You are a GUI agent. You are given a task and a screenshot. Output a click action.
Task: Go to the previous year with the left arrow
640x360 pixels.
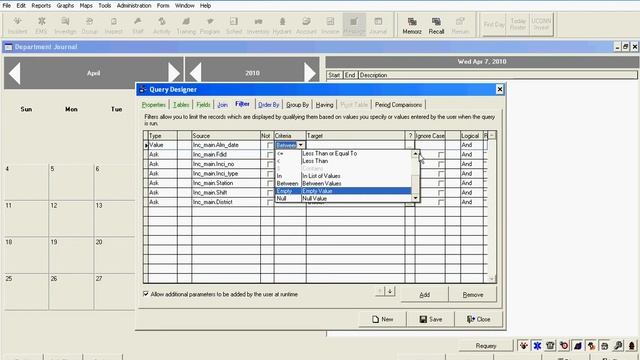(x=196, y=73)
